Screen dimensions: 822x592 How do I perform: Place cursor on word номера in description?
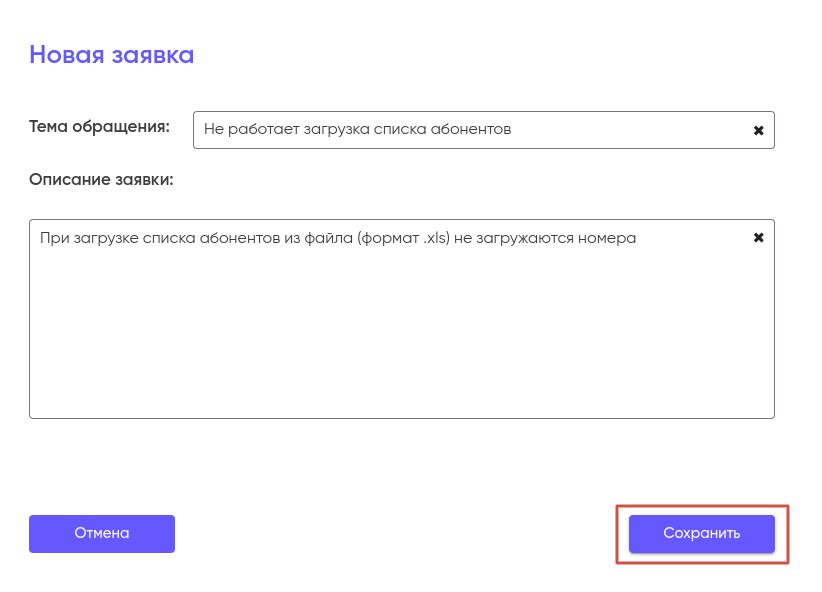click(607, 239)
